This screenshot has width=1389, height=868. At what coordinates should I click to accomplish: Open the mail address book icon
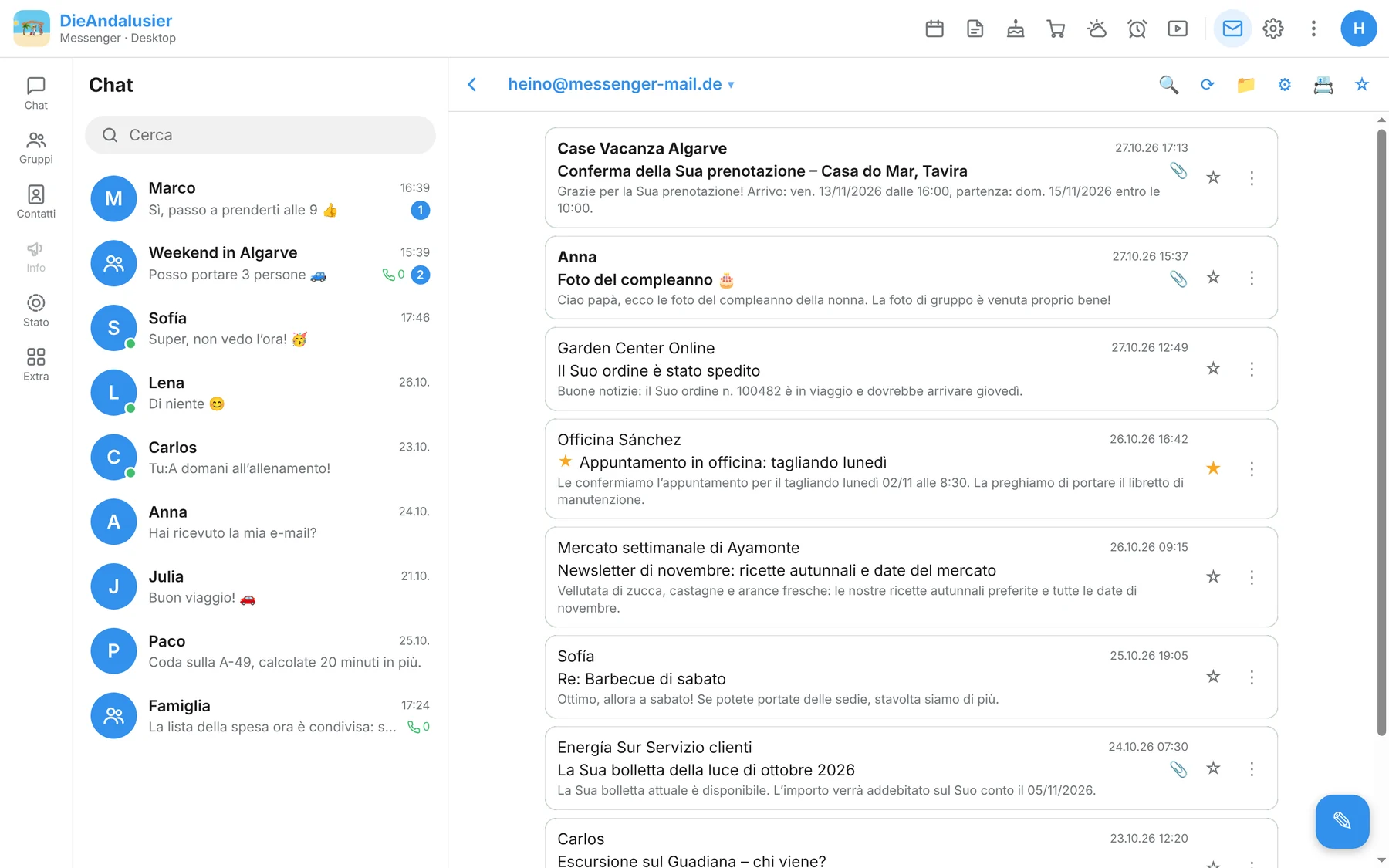click(x=1323, y=85)
